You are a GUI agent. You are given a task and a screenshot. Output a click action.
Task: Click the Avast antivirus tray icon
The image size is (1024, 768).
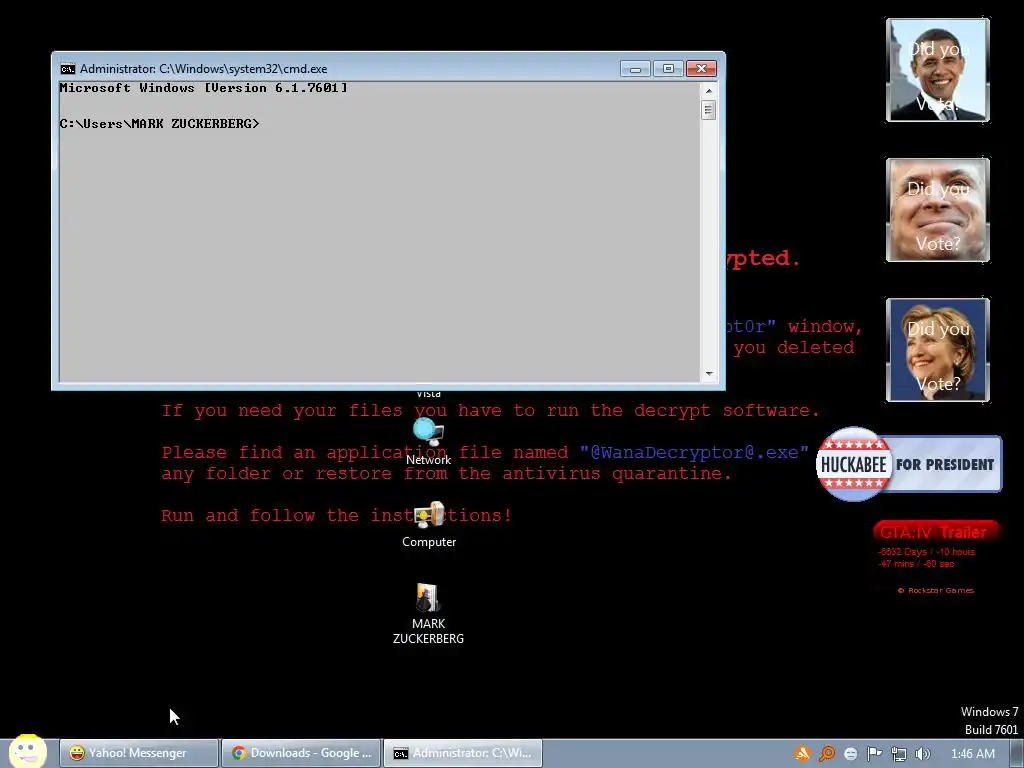[802, 754]
